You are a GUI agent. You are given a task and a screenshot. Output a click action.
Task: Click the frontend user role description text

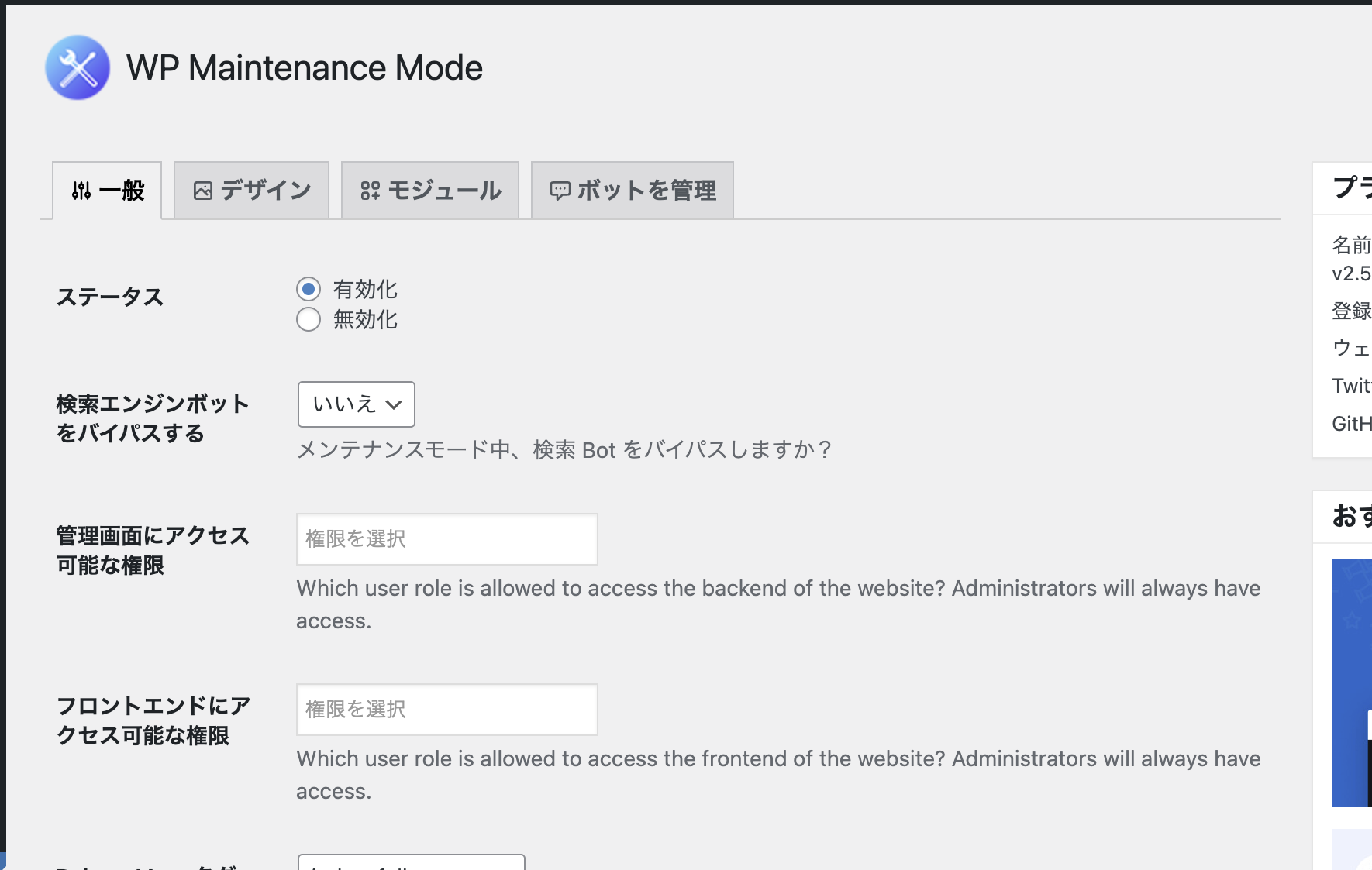click(778, 775)
